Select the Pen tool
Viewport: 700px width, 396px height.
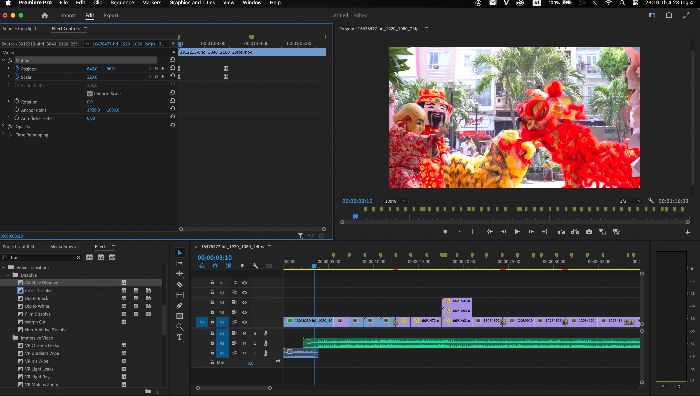179,306
